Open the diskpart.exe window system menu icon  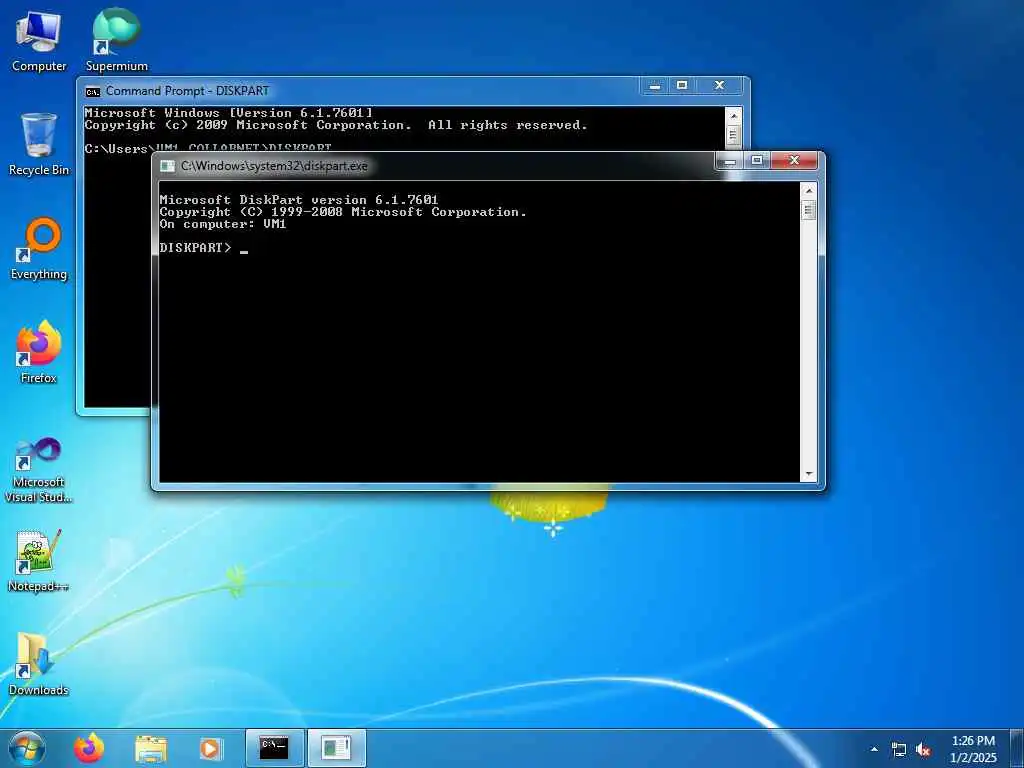[168, 166]
